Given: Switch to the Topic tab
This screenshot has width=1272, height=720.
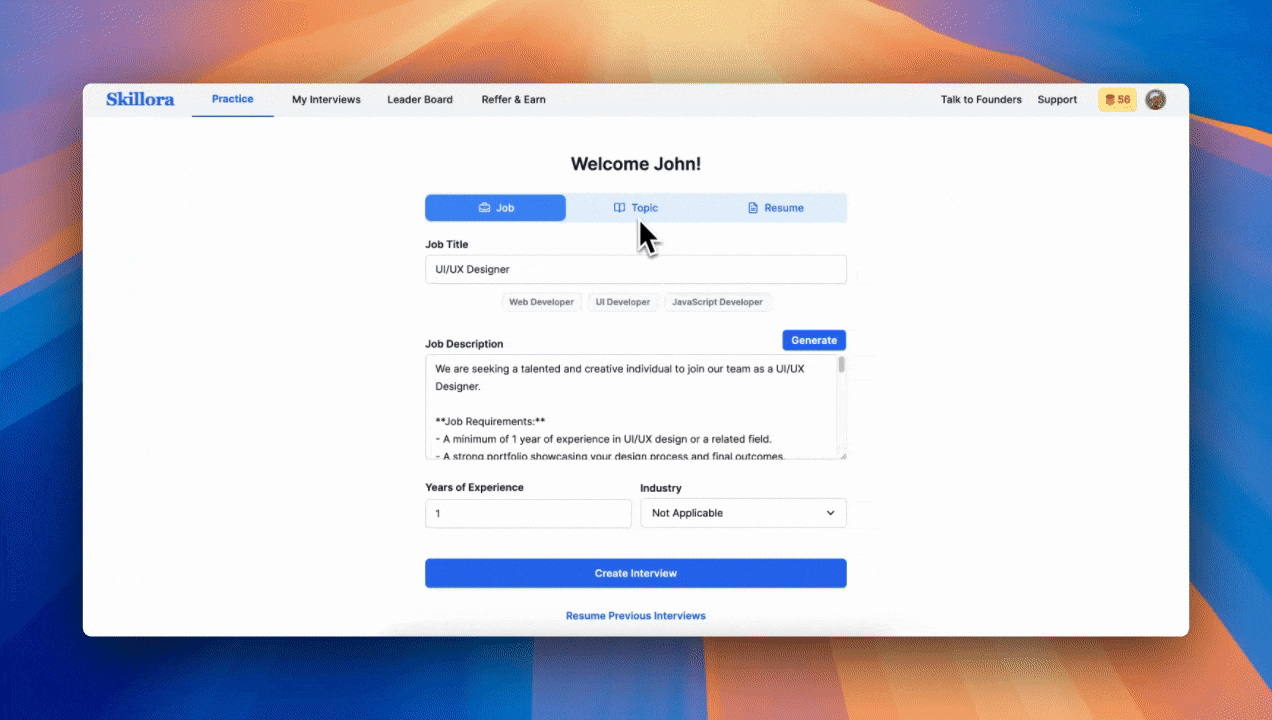Looking at the screenshot, I should pyautogui.click(x=636, y=207).
